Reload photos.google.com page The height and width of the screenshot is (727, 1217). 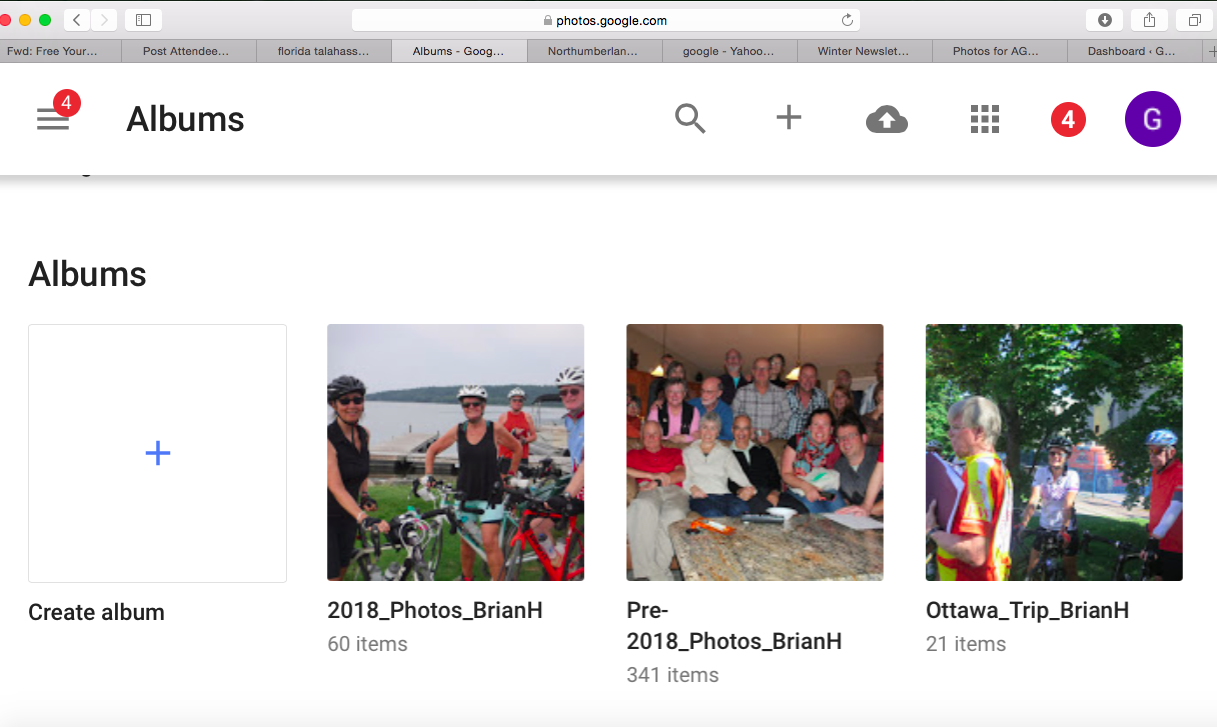[847, 18]
